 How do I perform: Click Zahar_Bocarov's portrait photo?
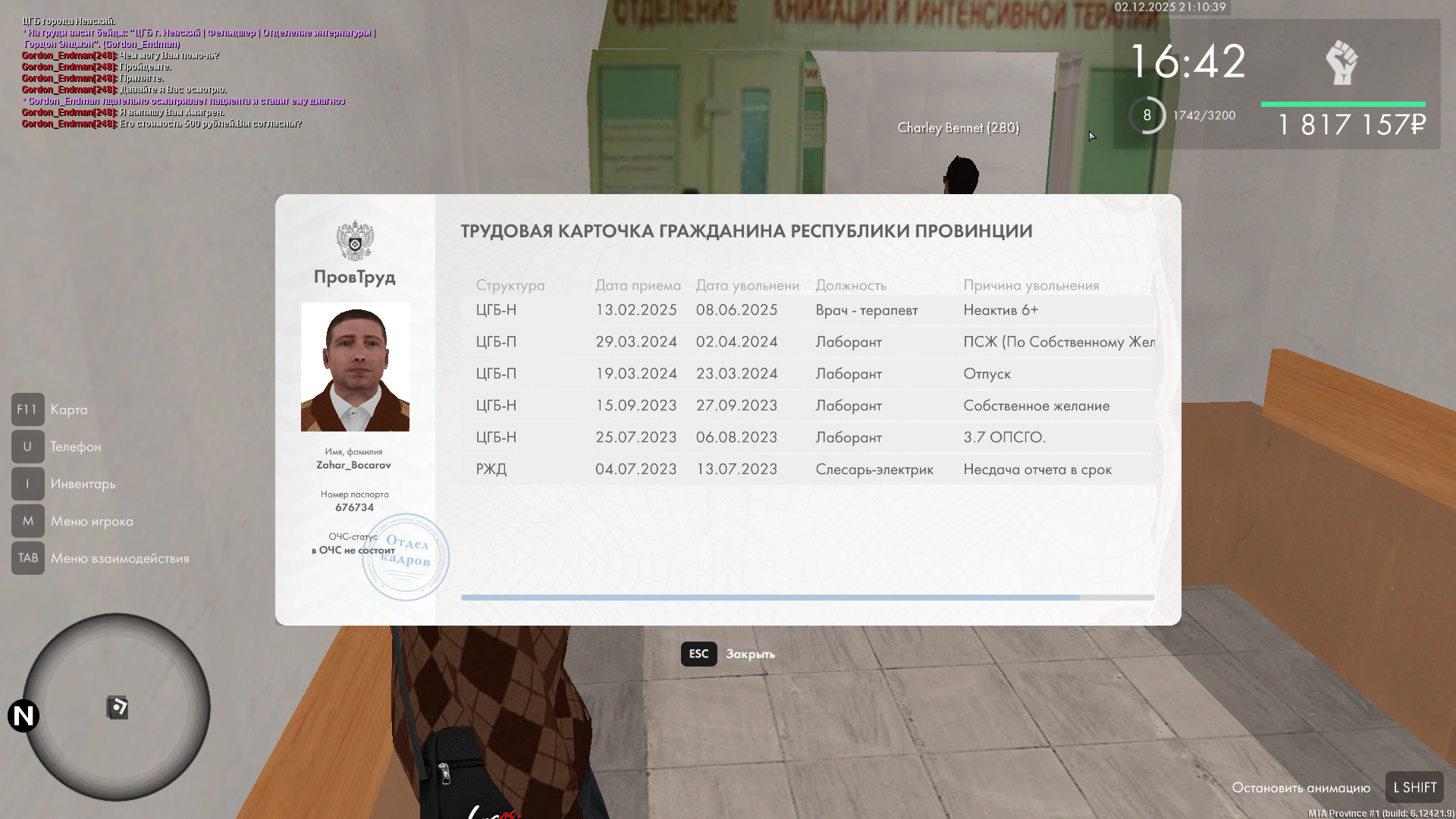(355, 367)
